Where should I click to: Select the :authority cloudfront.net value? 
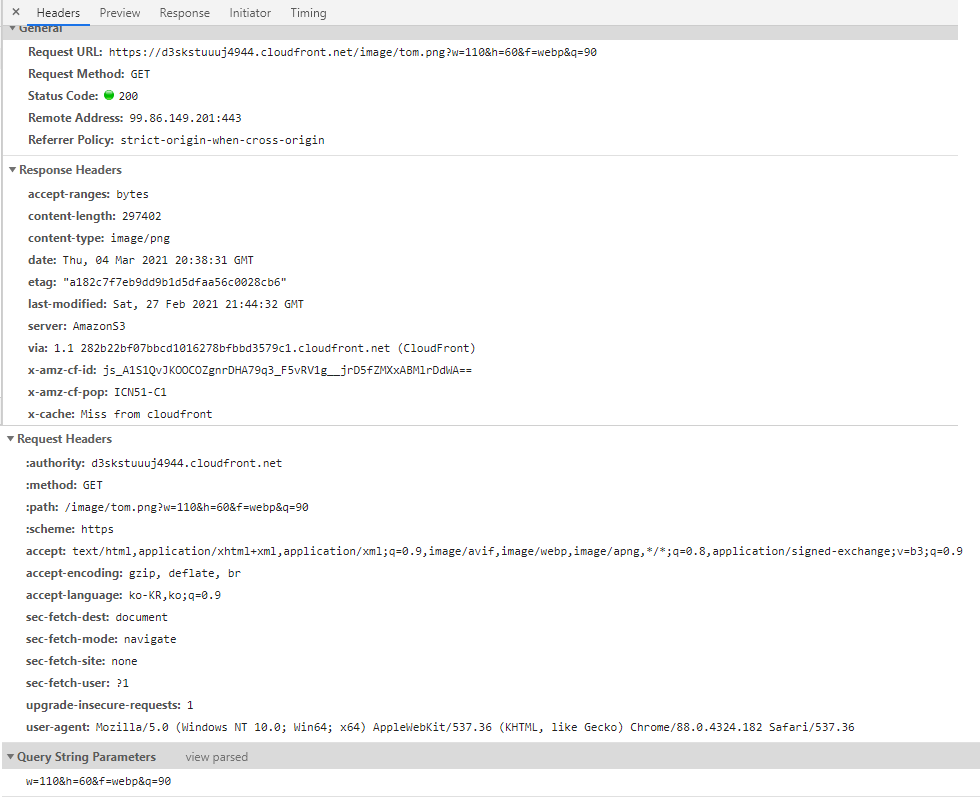point(186,463)
